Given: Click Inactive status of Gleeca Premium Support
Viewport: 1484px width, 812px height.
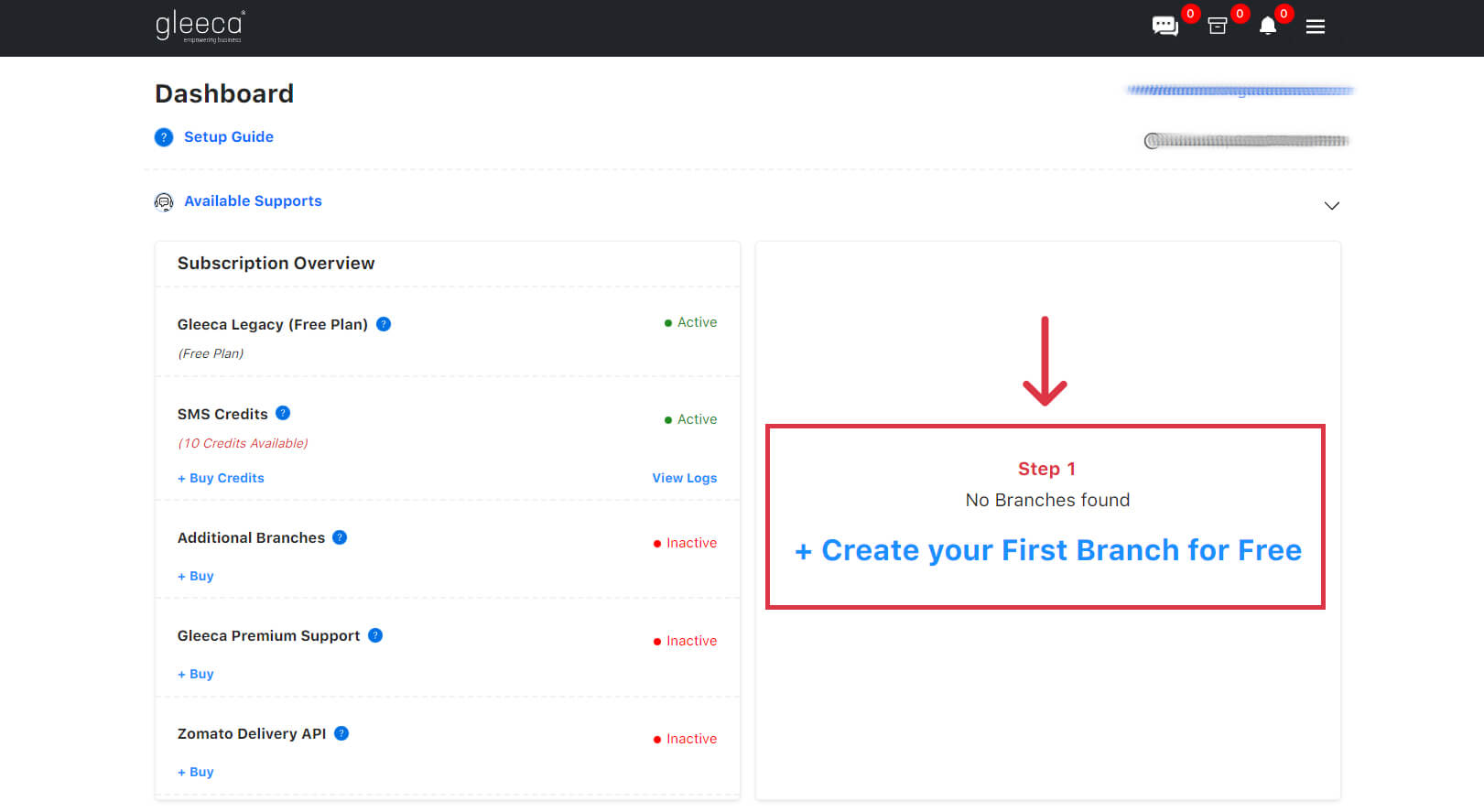Looking at the screenshot, I should [x=686, y=641].
